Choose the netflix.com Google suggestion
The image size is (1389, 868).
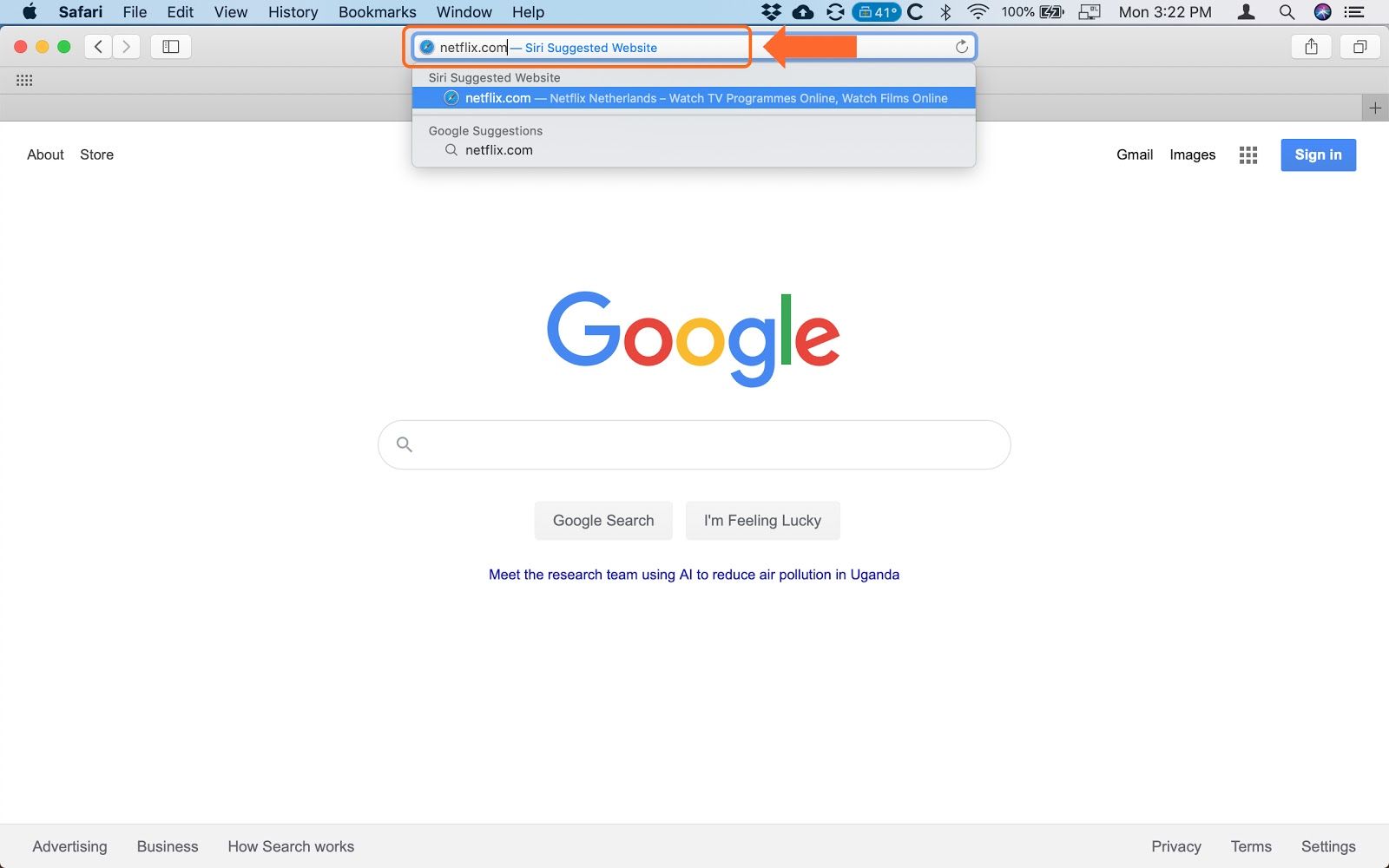(x=694, y=150)
